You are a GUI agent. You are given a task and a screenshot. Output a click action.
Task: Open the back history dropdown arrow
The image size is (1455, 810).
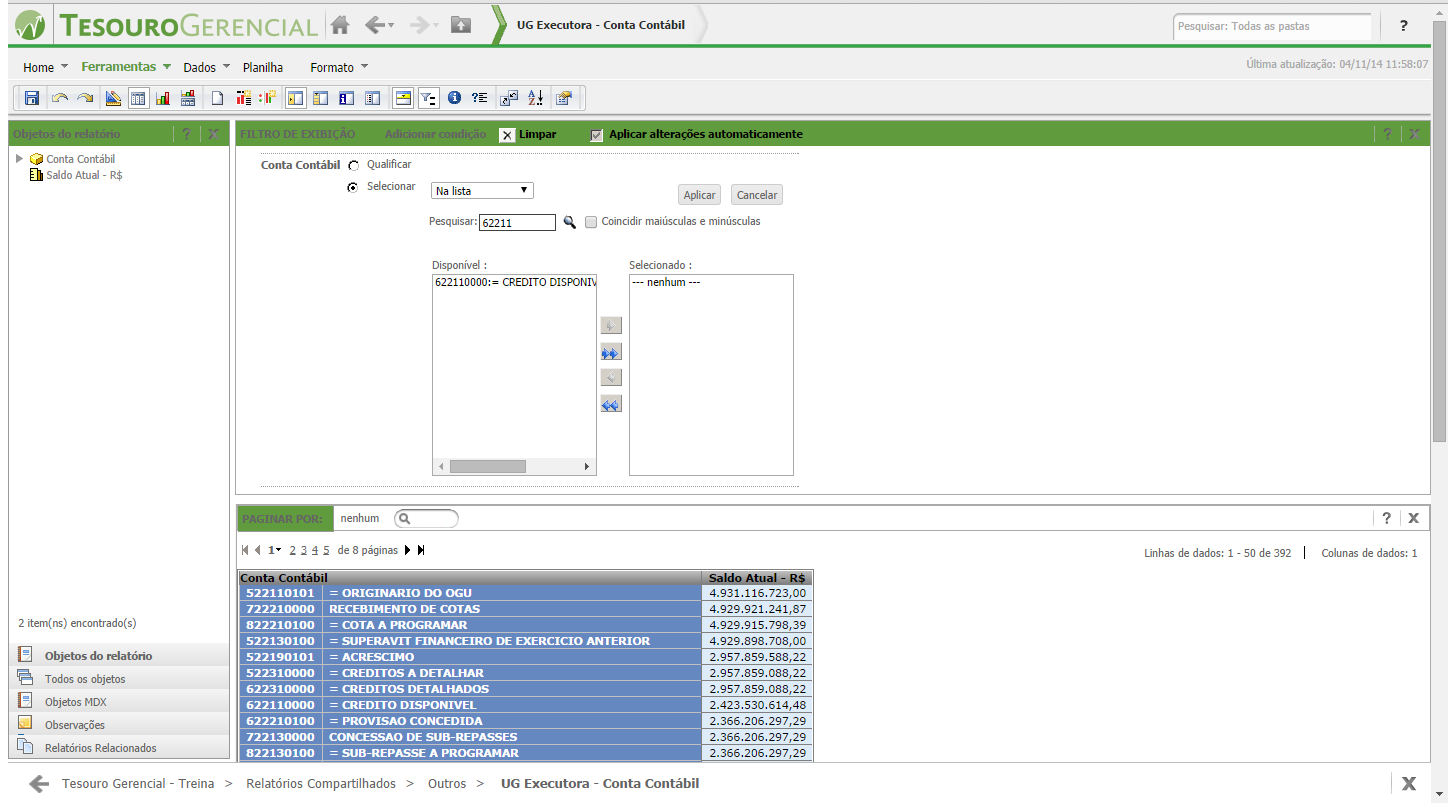coord(392,26)
